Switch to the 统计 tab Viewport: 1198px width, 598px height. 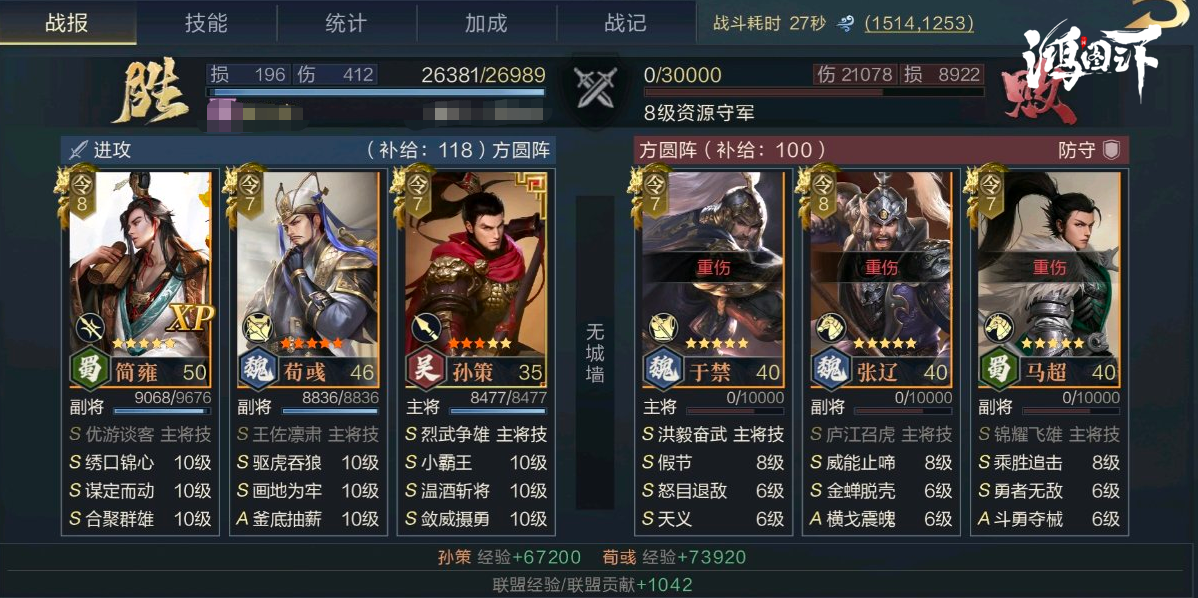(x=346, y=23)
